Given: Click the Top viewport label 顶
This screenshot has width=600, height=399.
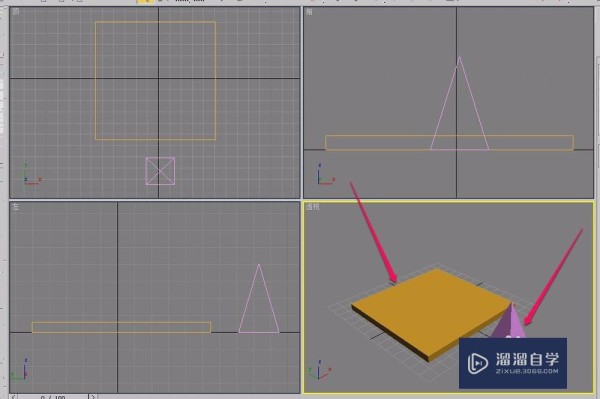Looking at the screenshot, I should click(16, 11).
